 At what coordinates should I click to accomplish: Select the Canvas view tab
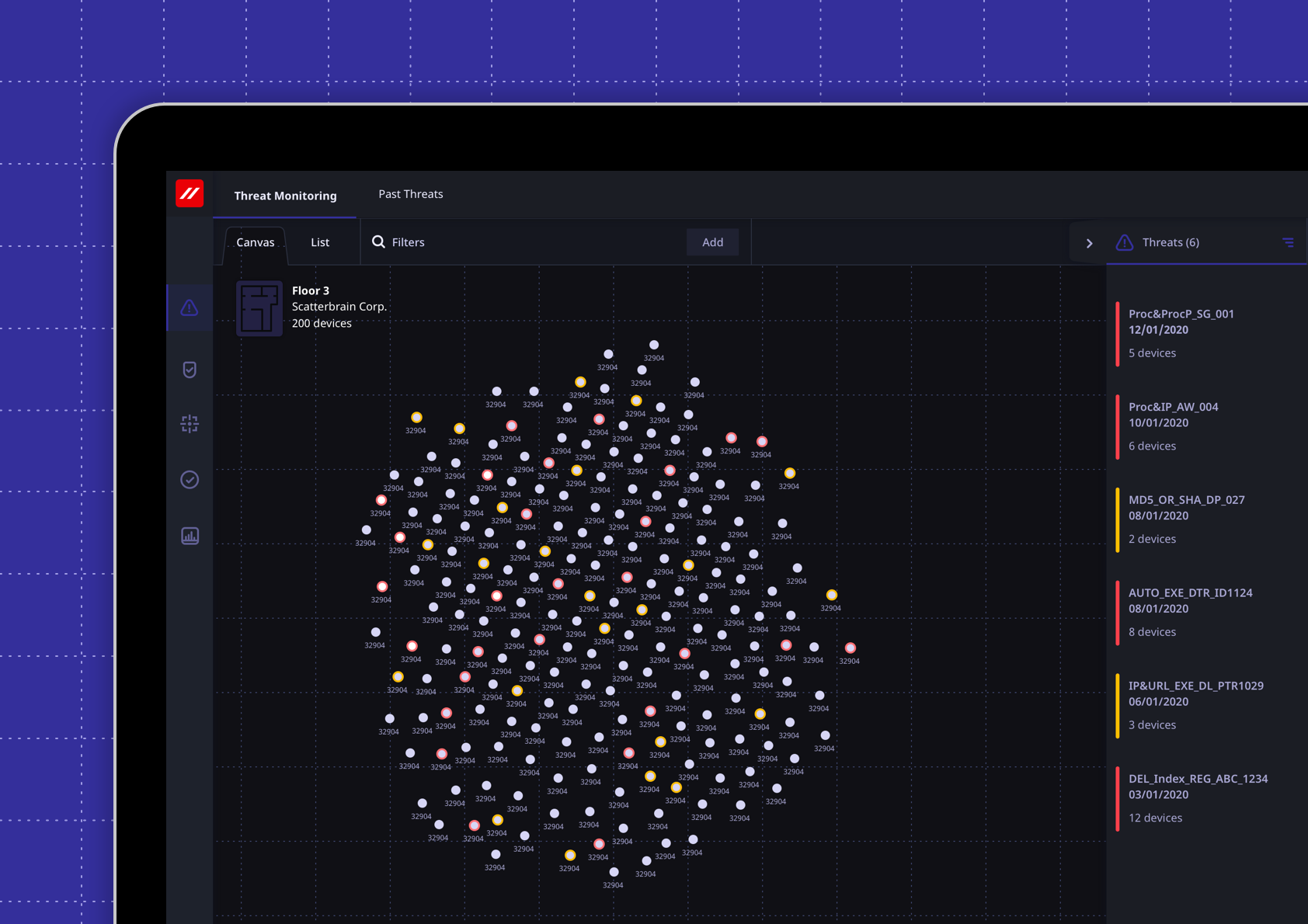point(256,242)
